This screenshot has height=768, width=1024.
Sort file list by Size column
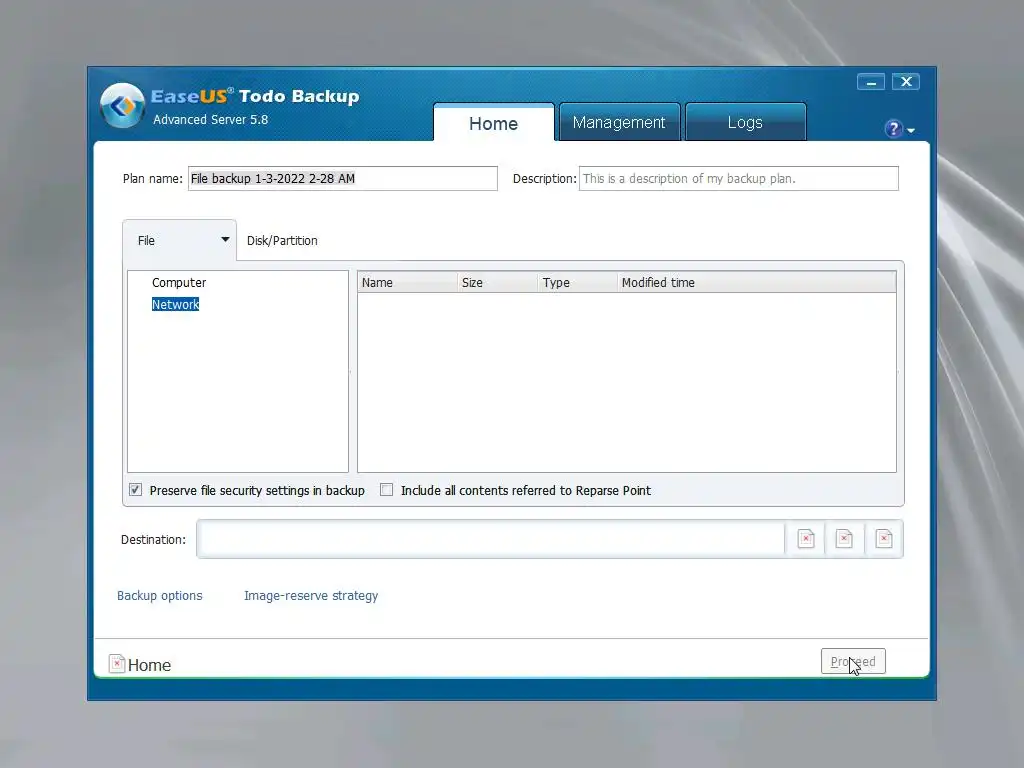click(498, 282)
